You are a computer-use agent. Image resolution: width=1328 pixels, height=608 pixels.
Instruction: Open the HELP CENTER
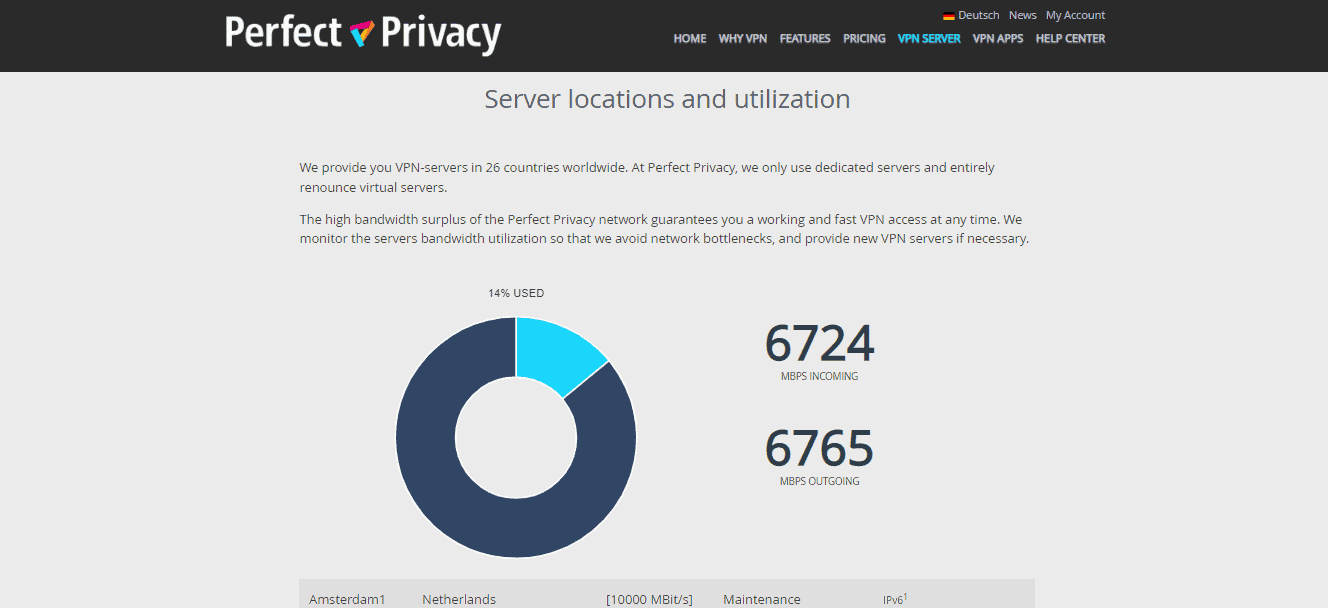point(1070,38)
